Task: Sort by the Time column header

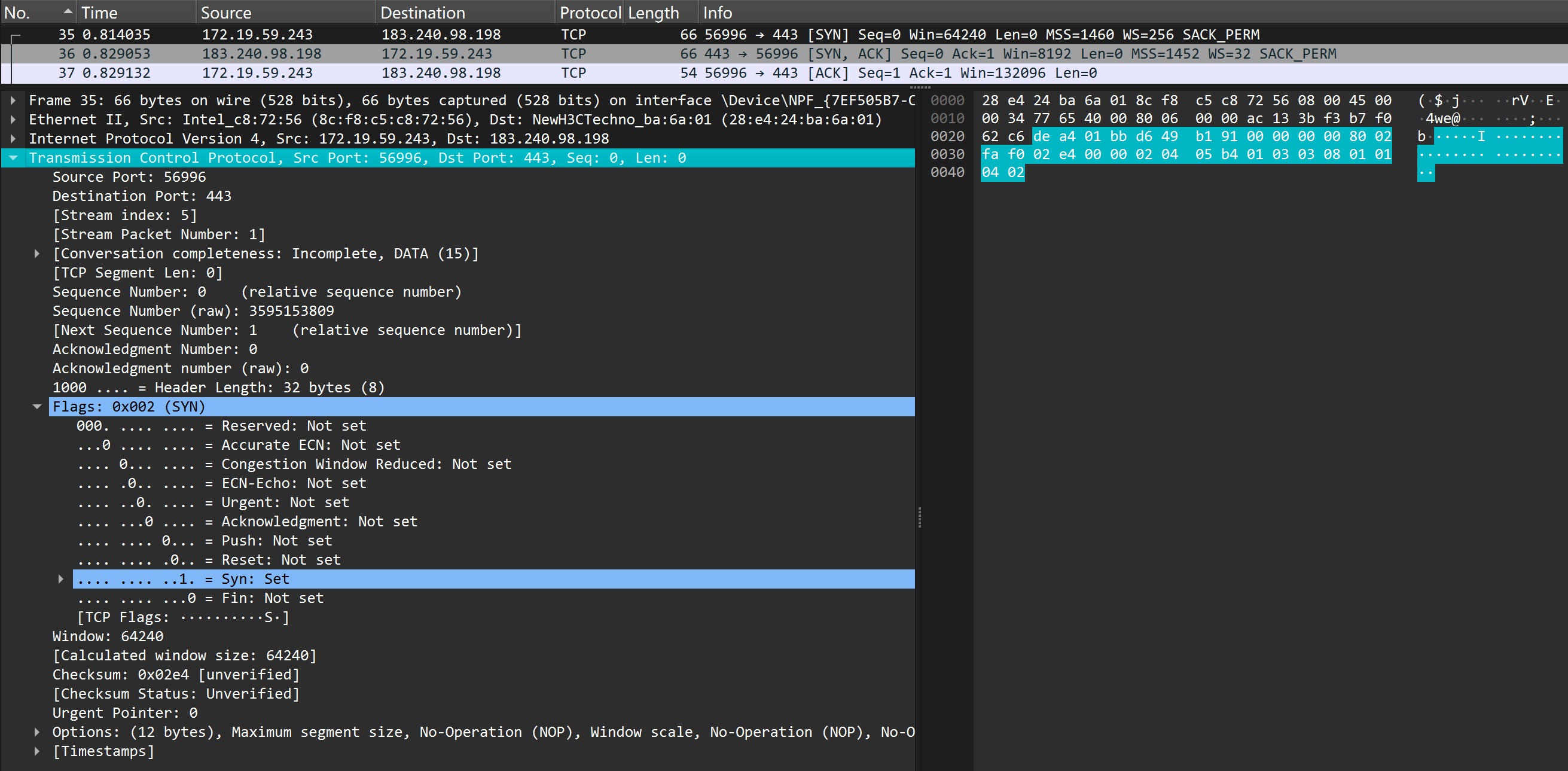Action: 100,13
